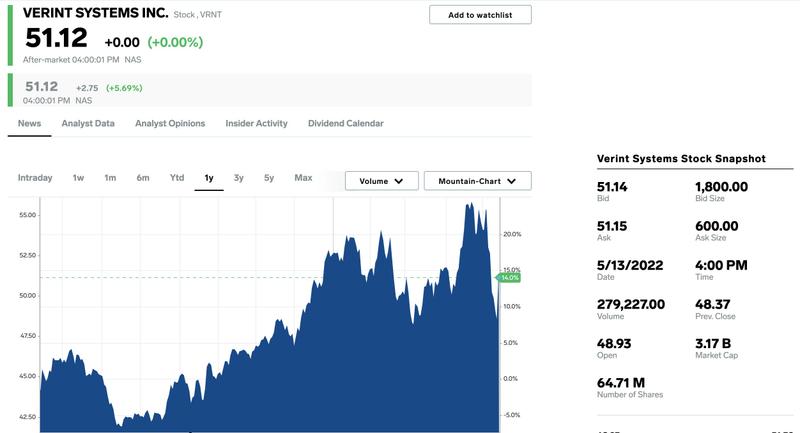Viewport: 800px width, 433px height.
Task: Click the After-market 04:00:01 PM timestamp
Action: tap(71, 60)
